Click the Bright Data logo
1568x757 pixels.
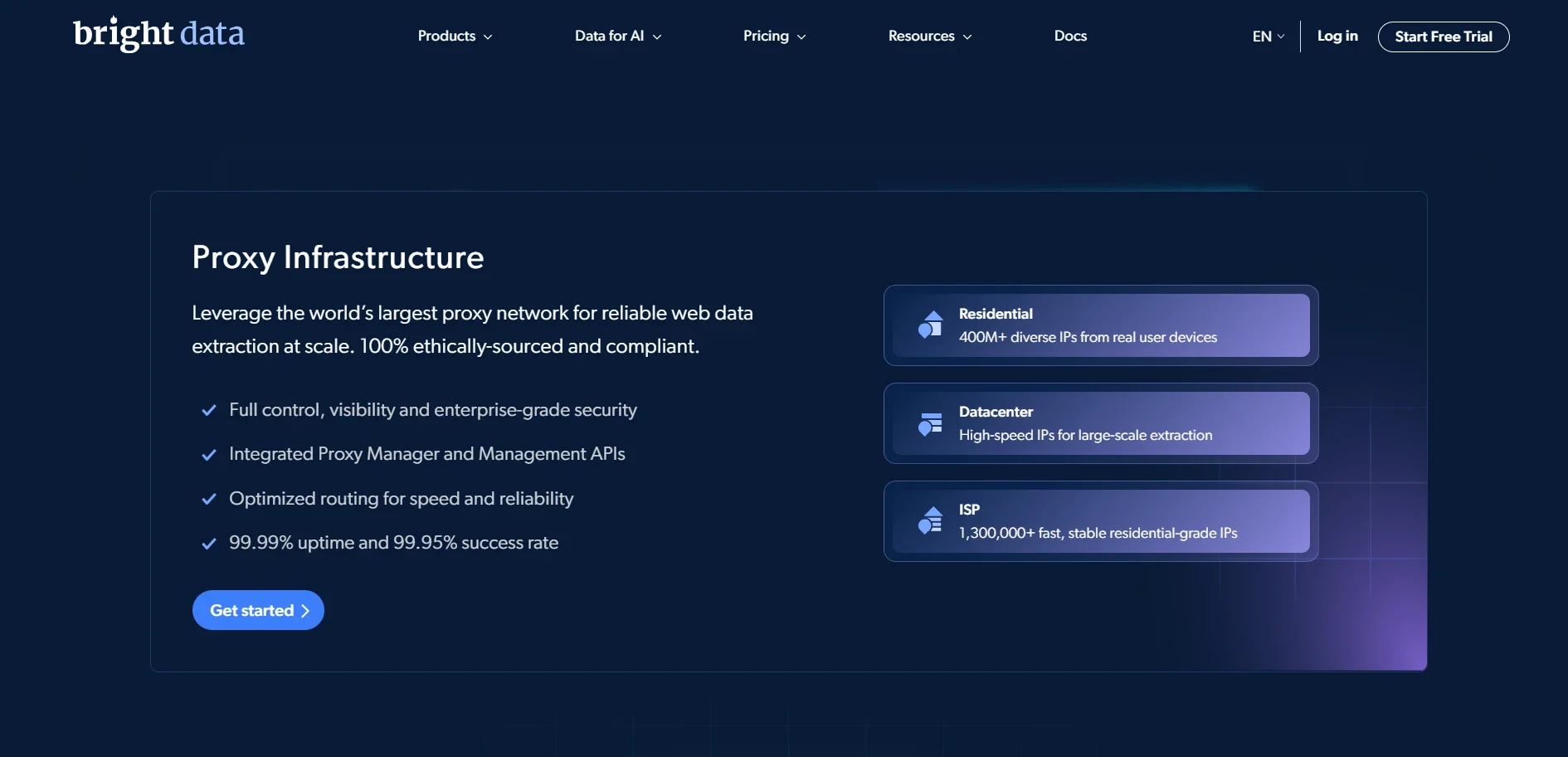tap(158, 34)
